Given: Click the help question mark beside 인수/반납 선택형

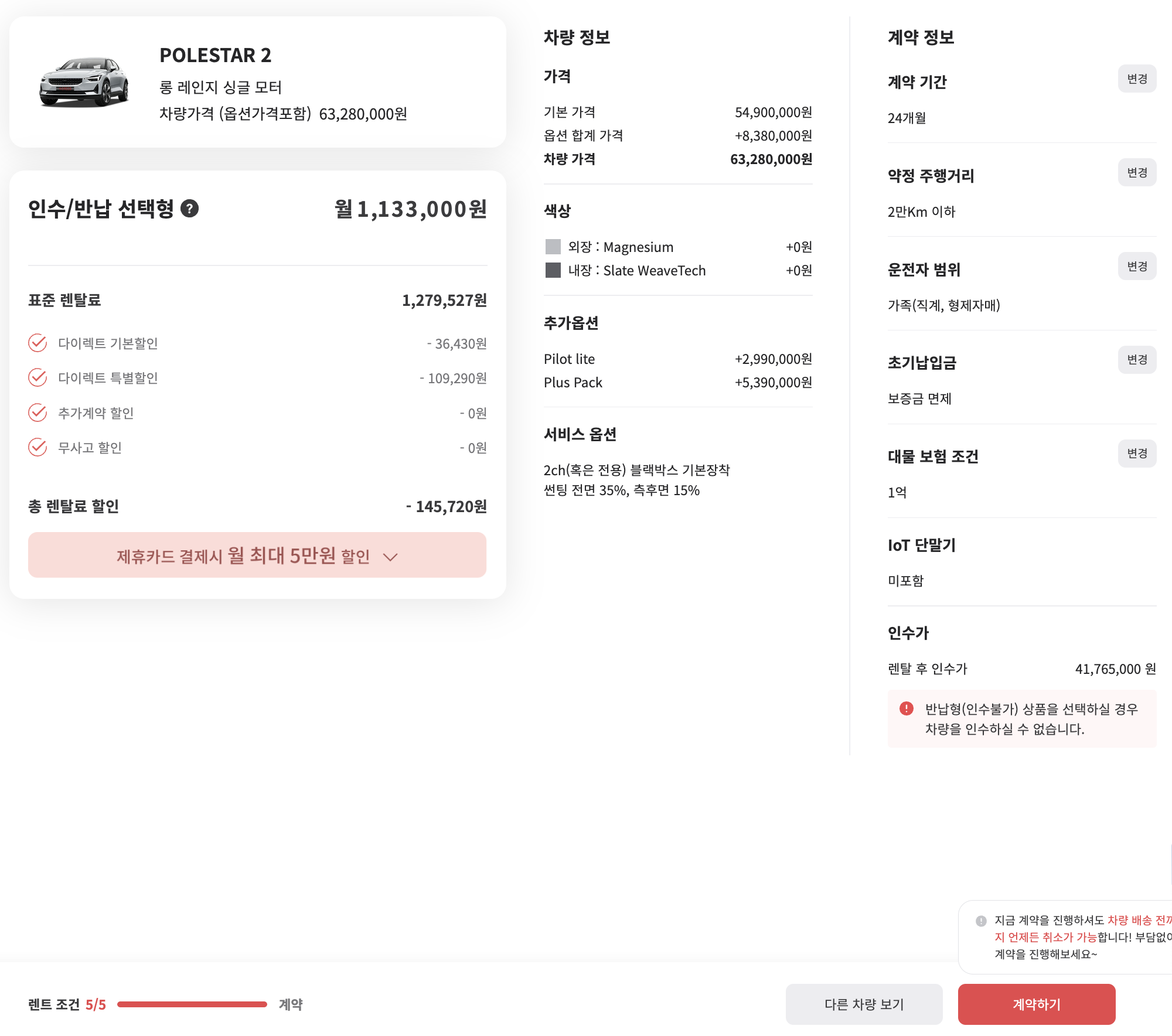Looking at the screenshot, I should pos(189,209).
